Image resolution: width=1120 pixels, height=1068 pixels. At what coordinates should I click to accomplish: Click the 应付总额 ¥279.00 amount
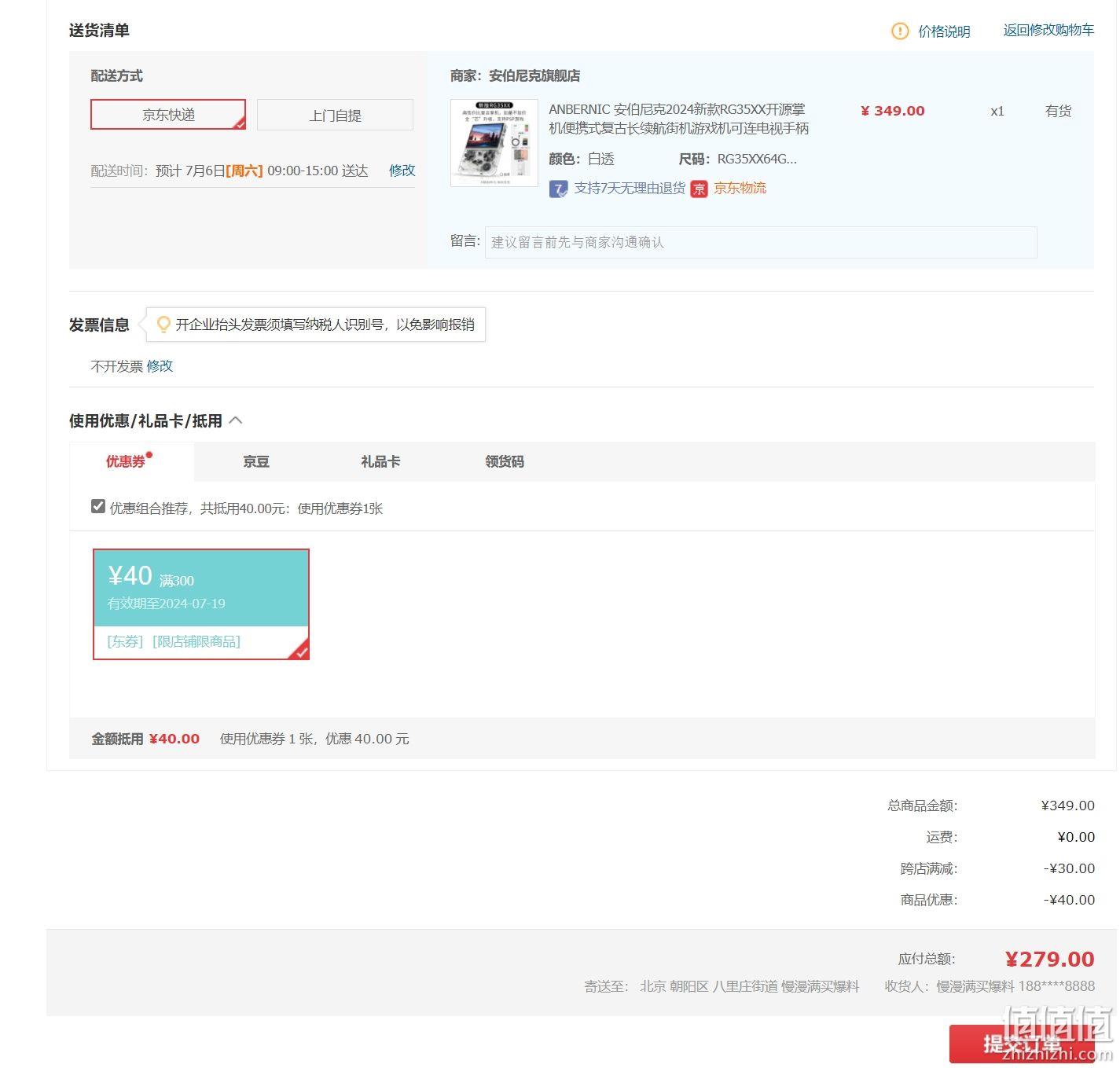[1049, 959]
